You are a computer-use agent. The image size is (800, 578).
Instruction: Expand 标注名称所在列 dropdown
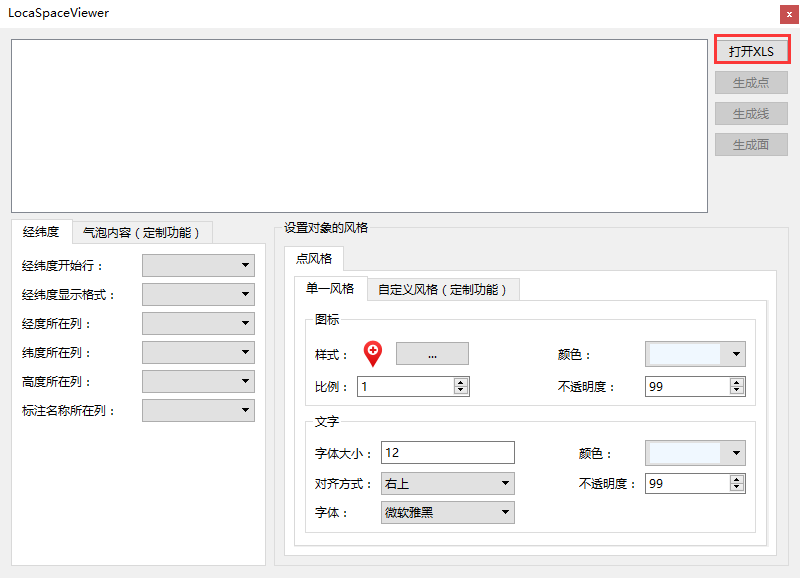[198, 411]
